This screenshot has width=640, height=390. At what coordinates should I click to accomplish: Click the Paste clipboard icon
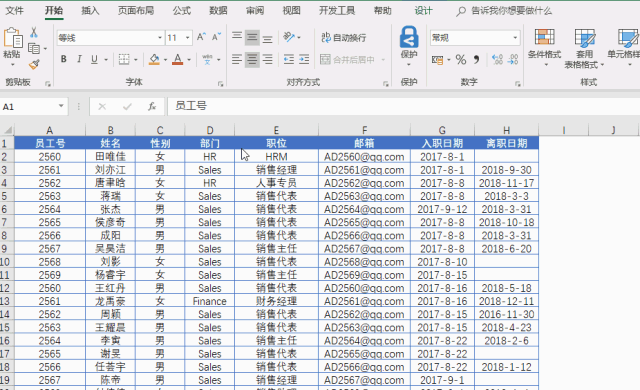tap(12, 39)
